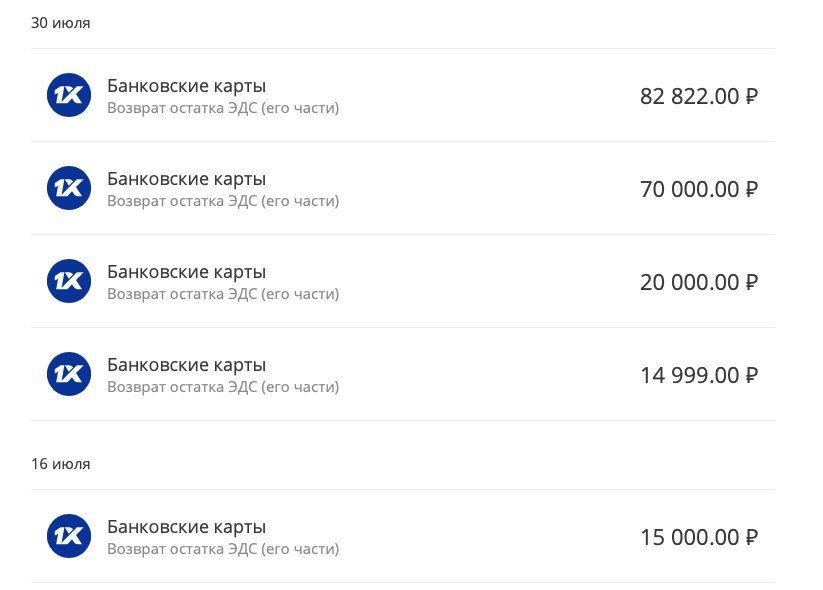Click 'Банковские карты' title of 82 822.00 ₽ row
This screenshot has width=823, height=590.
click(186, 86)
